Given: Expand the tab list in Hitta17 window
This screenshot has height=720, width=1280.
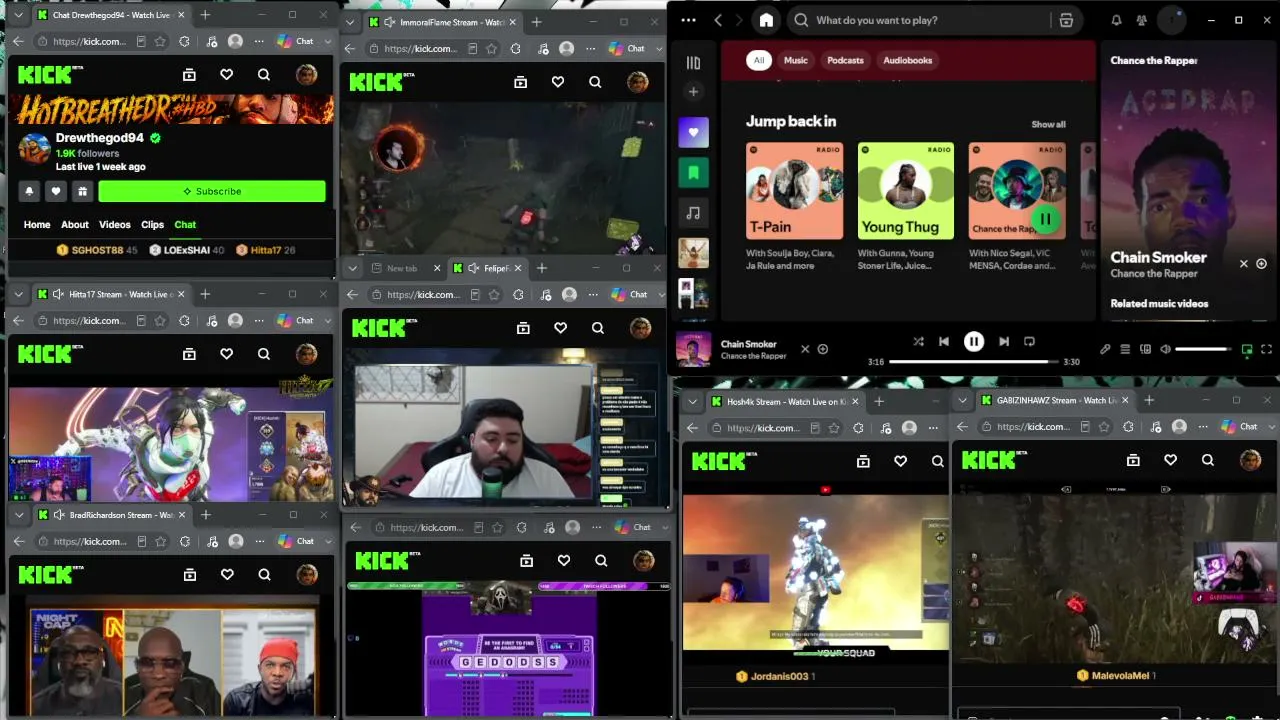Looking at the screenshot, I should click(x=17, y=294).
